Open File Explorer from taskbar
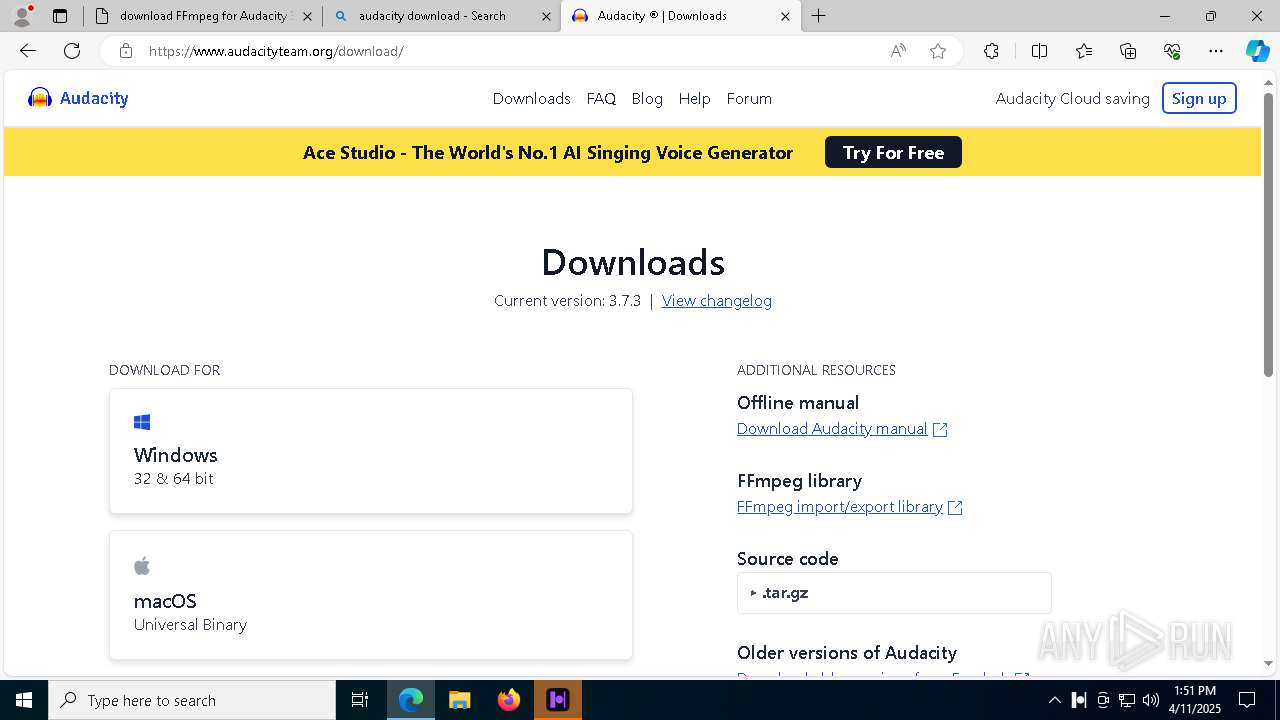1280x720 pixels. click(x=459, y=700)
